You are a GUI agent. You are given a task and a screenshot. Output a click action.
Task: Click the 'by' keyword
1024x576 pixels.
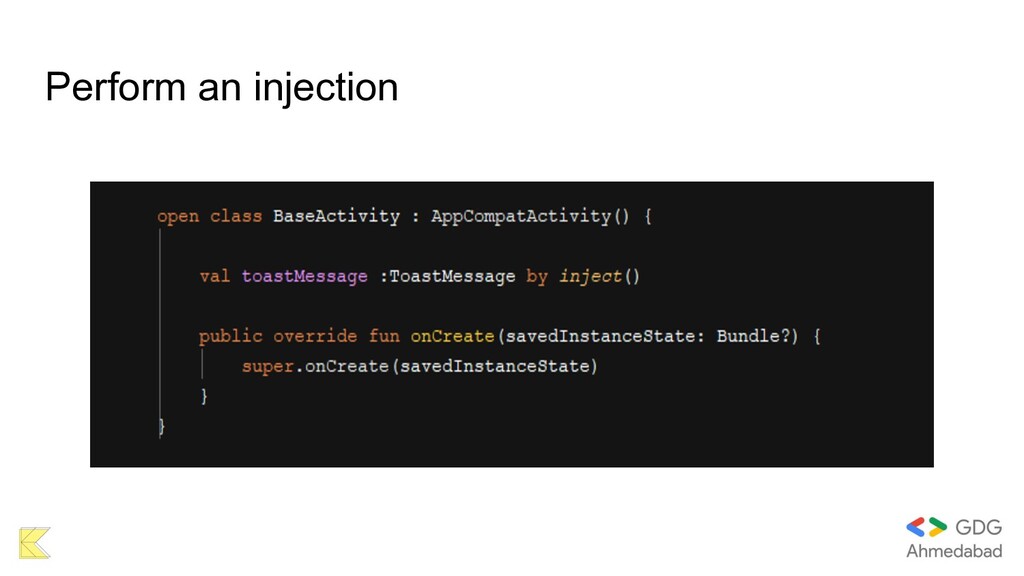coord(537,276)
